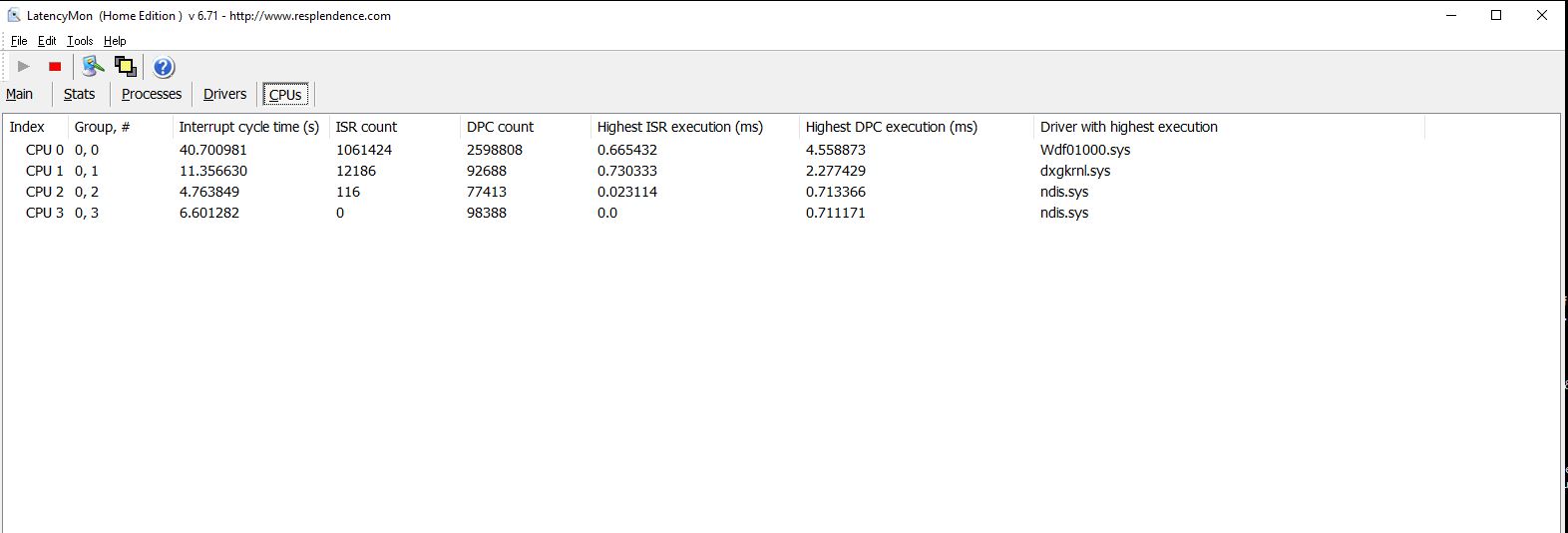Click the yellow overlapping windows toolbar icon
The height and width of the screenshot is (533, 1568).
pyautogui.click(x=126, y=67)
